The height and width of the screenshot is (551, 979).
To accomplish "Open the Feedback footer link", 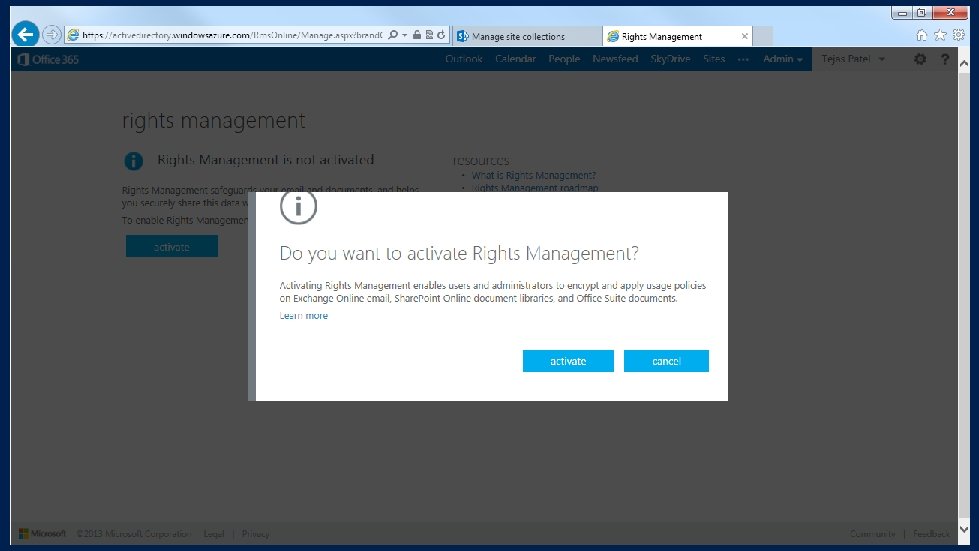I will [x=931, y=534].
